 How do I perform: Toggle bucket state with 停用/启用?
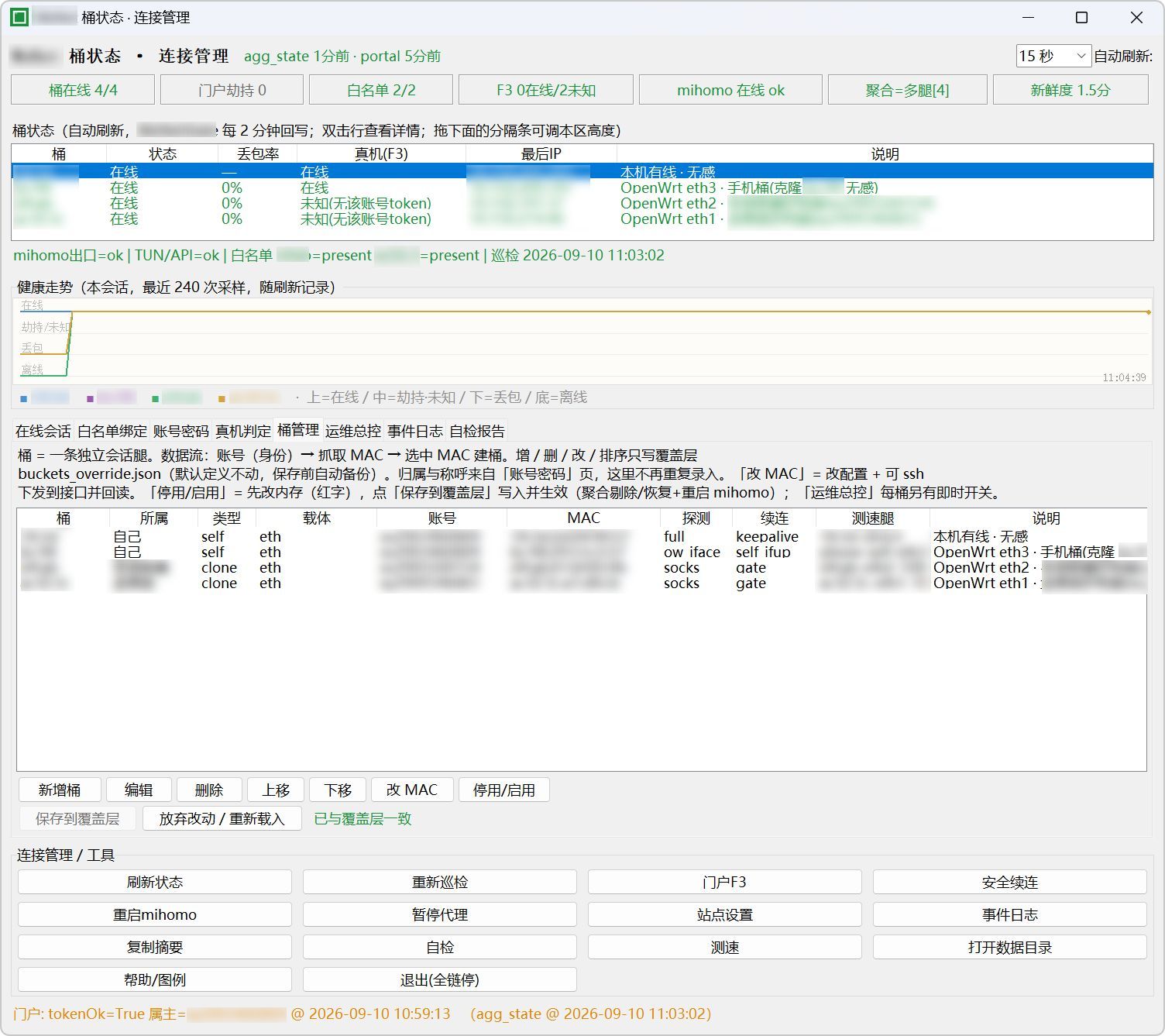[504, 790]
